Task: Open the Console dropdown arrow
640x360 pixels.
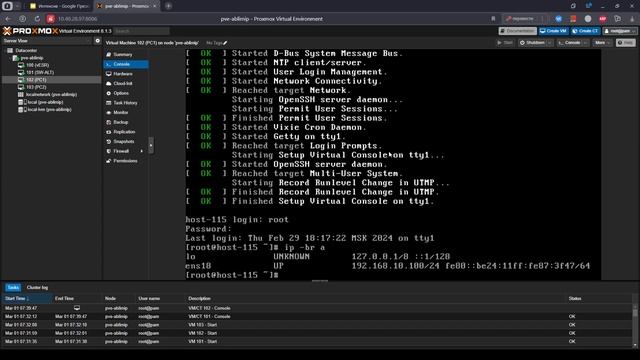Action: point(586,42)
